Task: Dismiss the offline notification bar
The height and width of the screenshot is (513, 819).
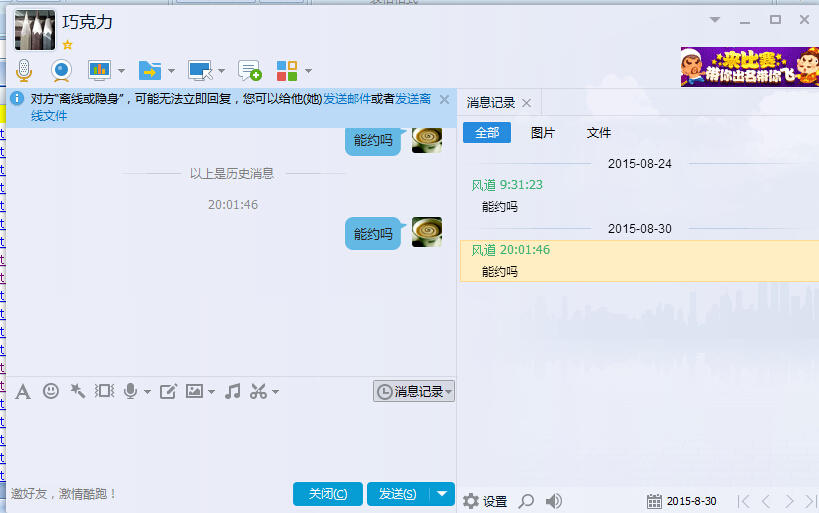Action: tap(444, 99)
